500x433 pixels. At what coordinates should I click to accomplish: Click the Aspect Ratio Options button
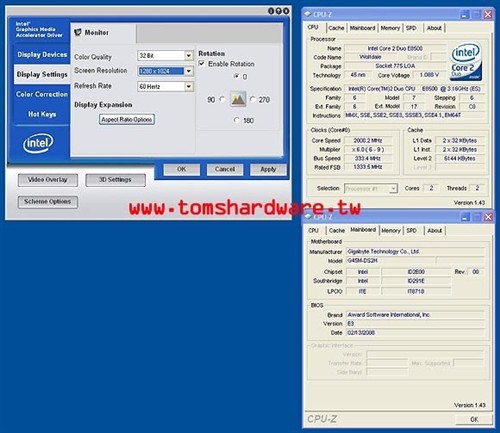[x=127, y=119]
